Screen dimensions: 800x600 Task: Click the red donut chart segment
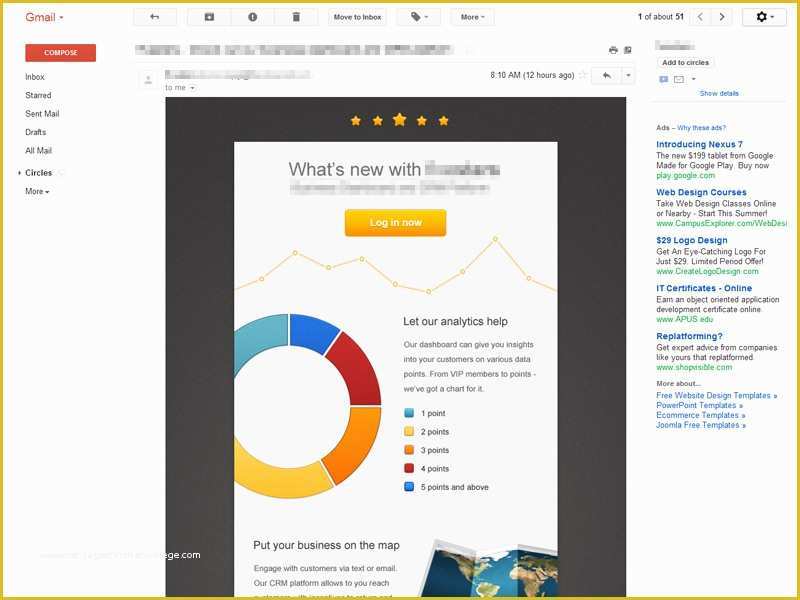[357, 370]
